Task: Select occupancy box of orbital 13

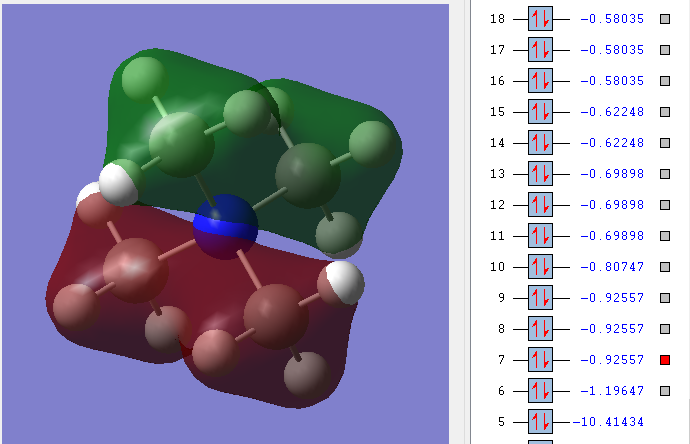Action: click(540, 174)
